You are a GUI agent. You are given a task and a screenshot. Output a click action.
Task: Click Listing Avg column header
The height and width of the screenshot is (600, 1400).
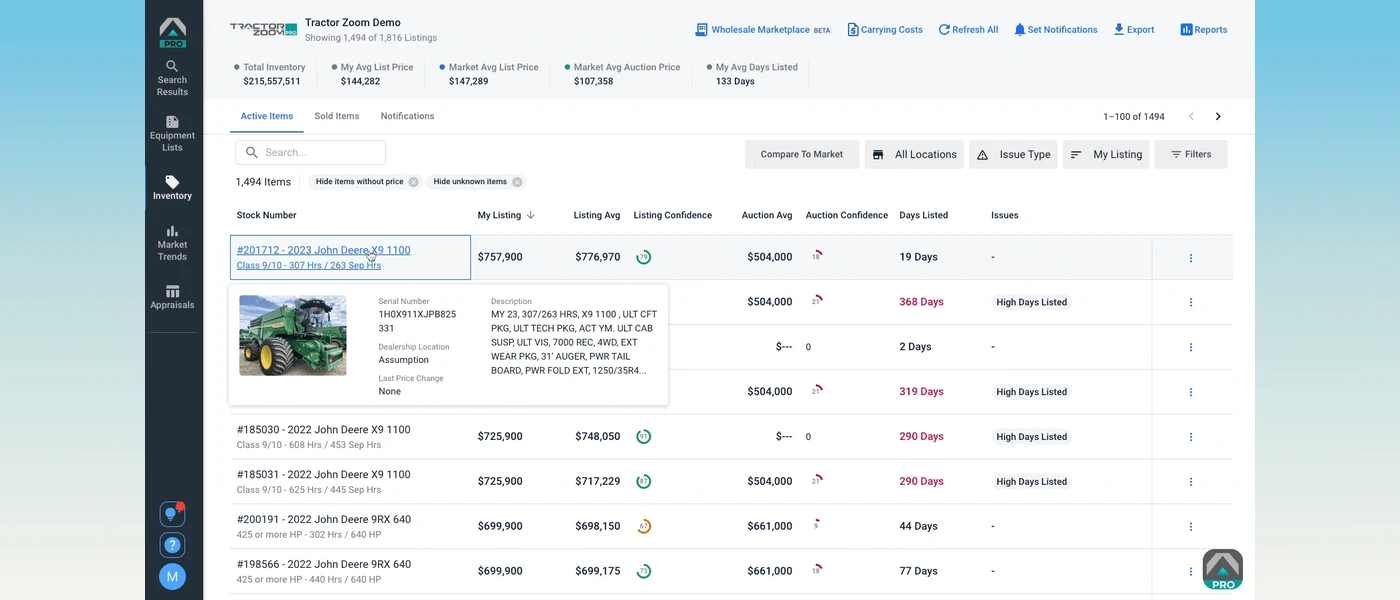coord(597,215)
